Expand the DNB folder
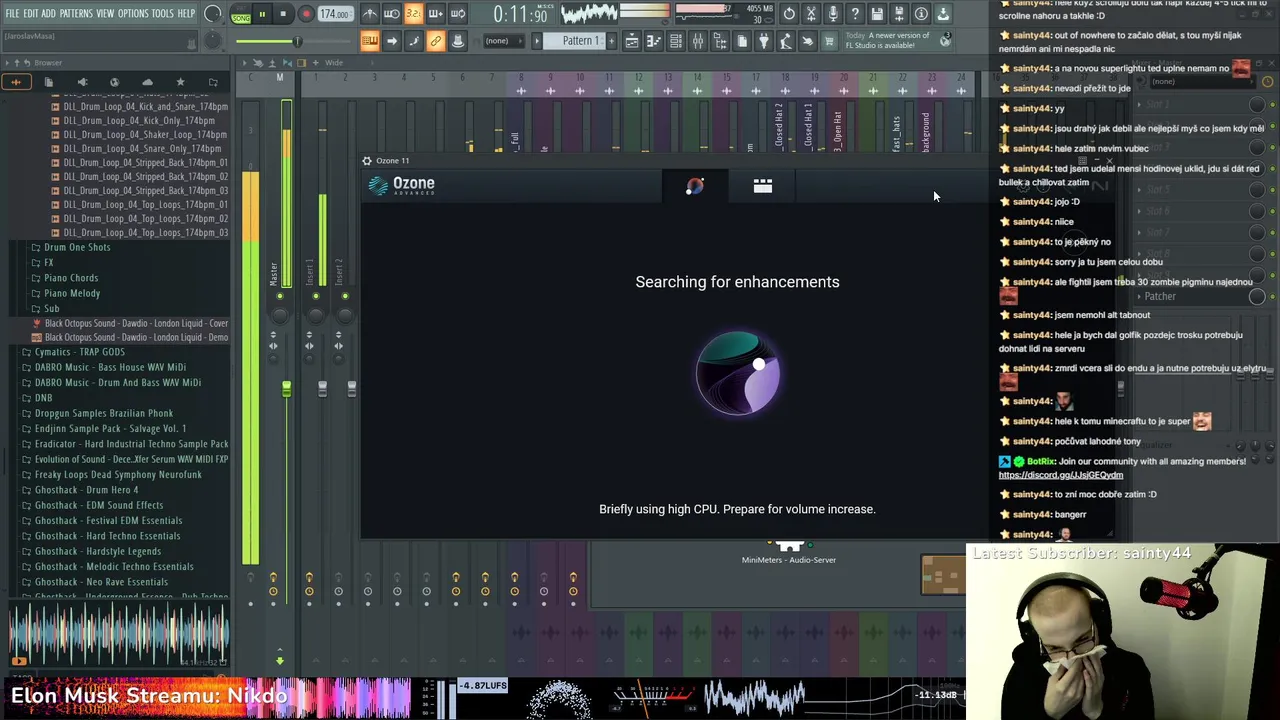1280x720 pixels. (43, 398)
